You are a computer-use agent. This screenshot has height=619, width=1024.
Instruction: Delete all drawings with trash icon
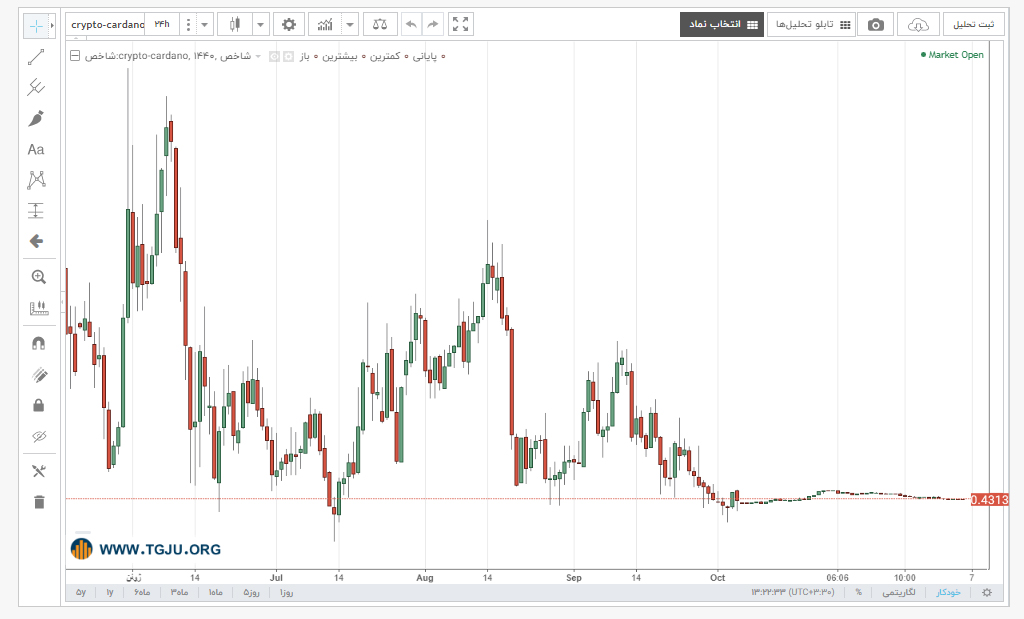(x=39, y=502)
